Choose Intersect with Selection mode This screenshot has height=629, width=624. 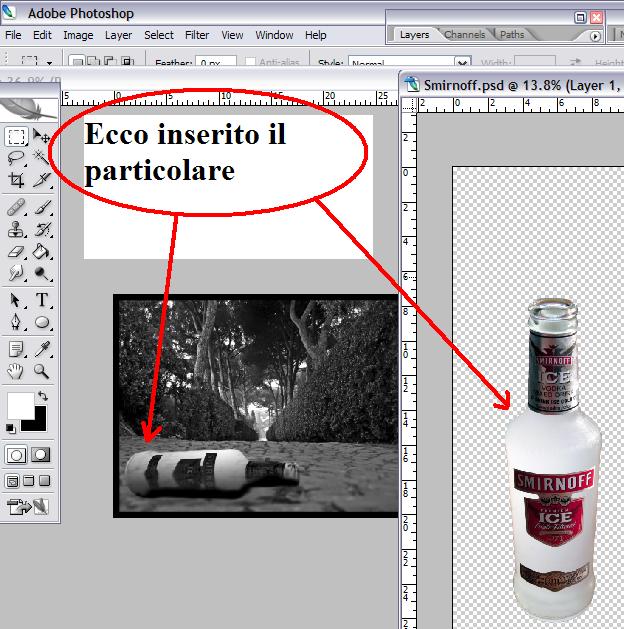(x=127, y=61)
